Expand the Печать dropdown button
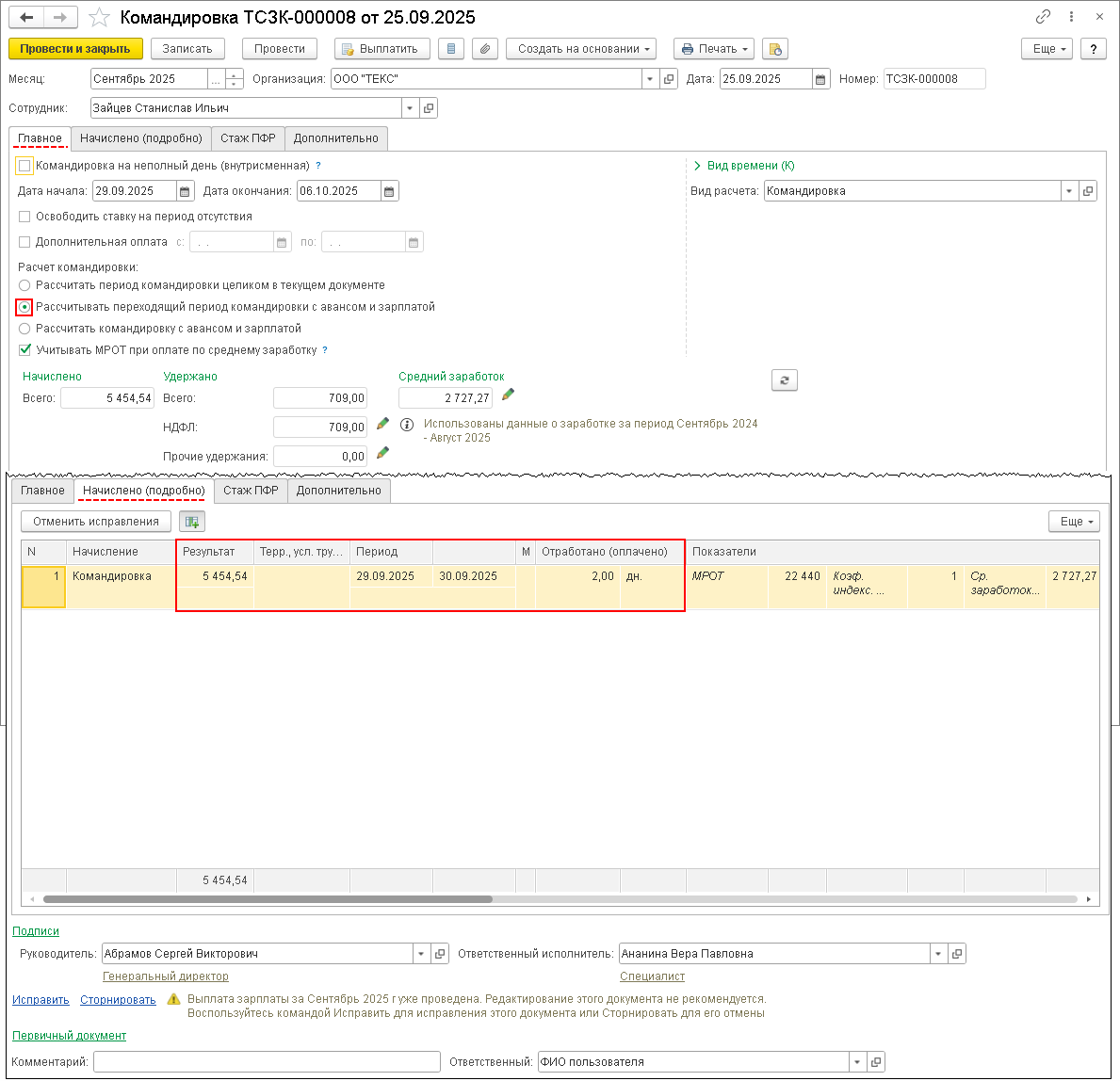Viewport: 1120px width, 1081px height. click(x=714, y=49)
